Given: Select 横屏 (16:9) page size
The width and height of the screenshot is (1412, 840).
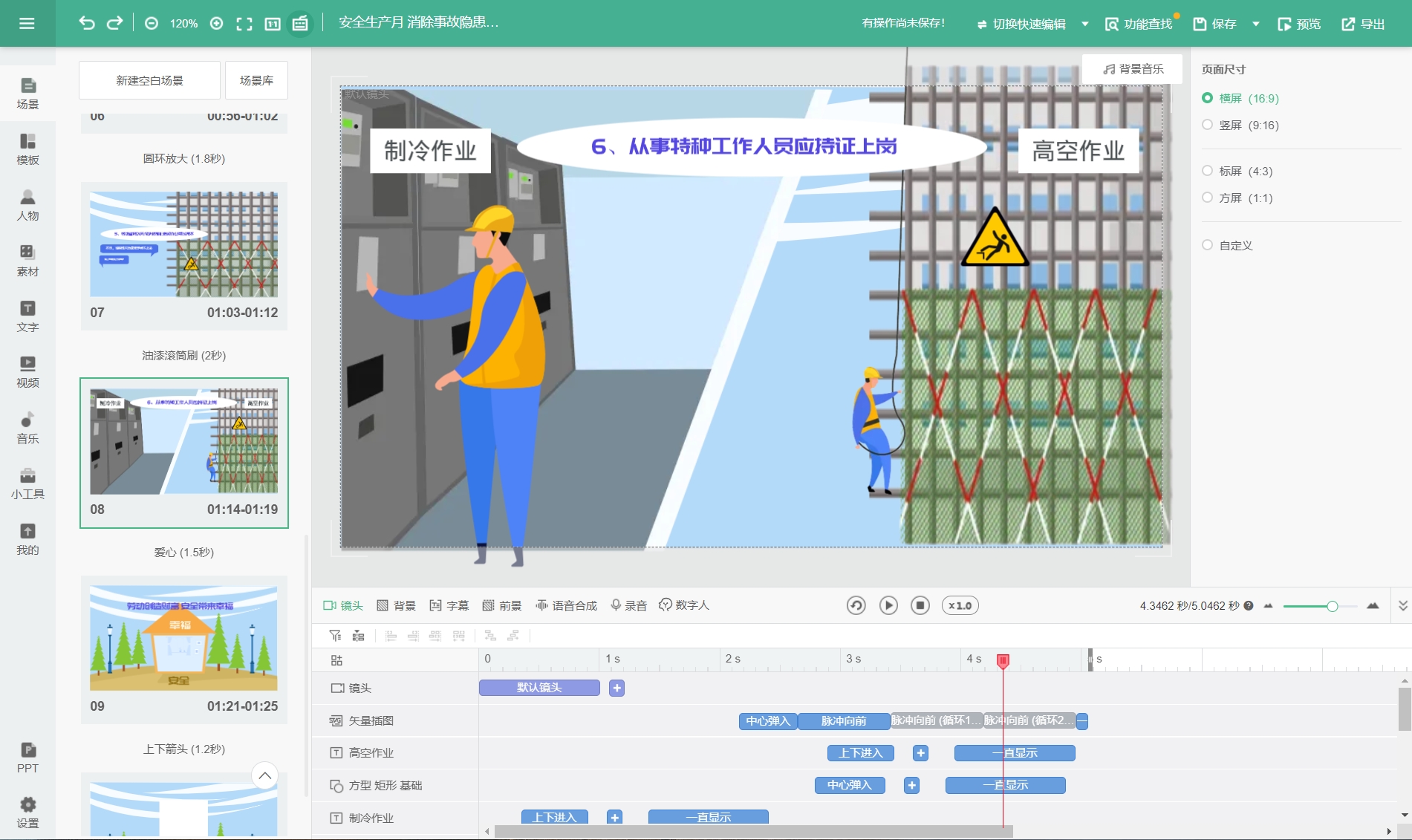Looking at the screenshot, I should coord(1240,98).
